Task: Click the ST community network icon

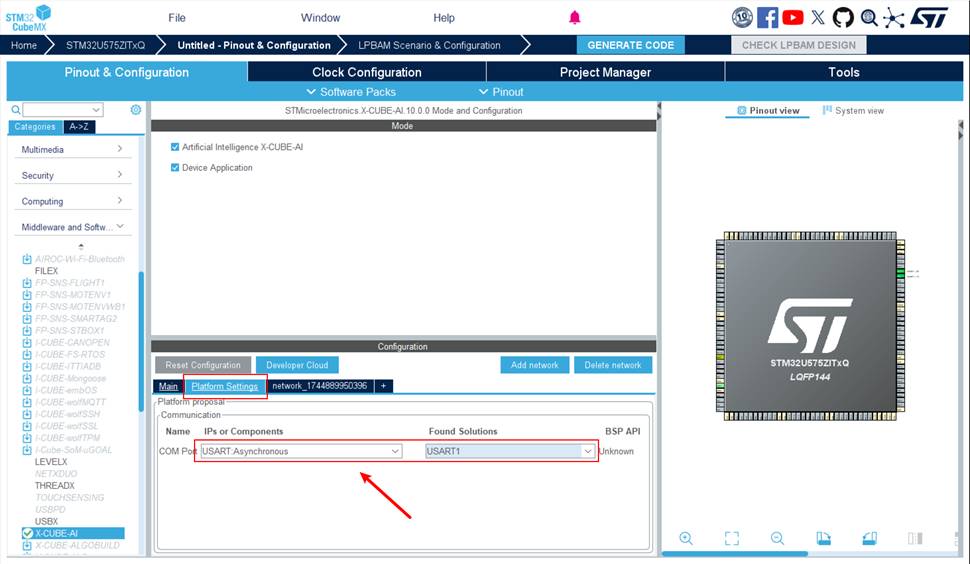Action: (893, 17)
